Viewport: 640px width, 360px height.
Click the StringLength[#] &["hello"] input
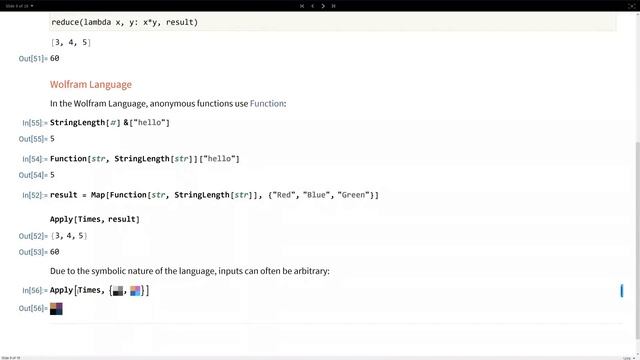(110, 123)
